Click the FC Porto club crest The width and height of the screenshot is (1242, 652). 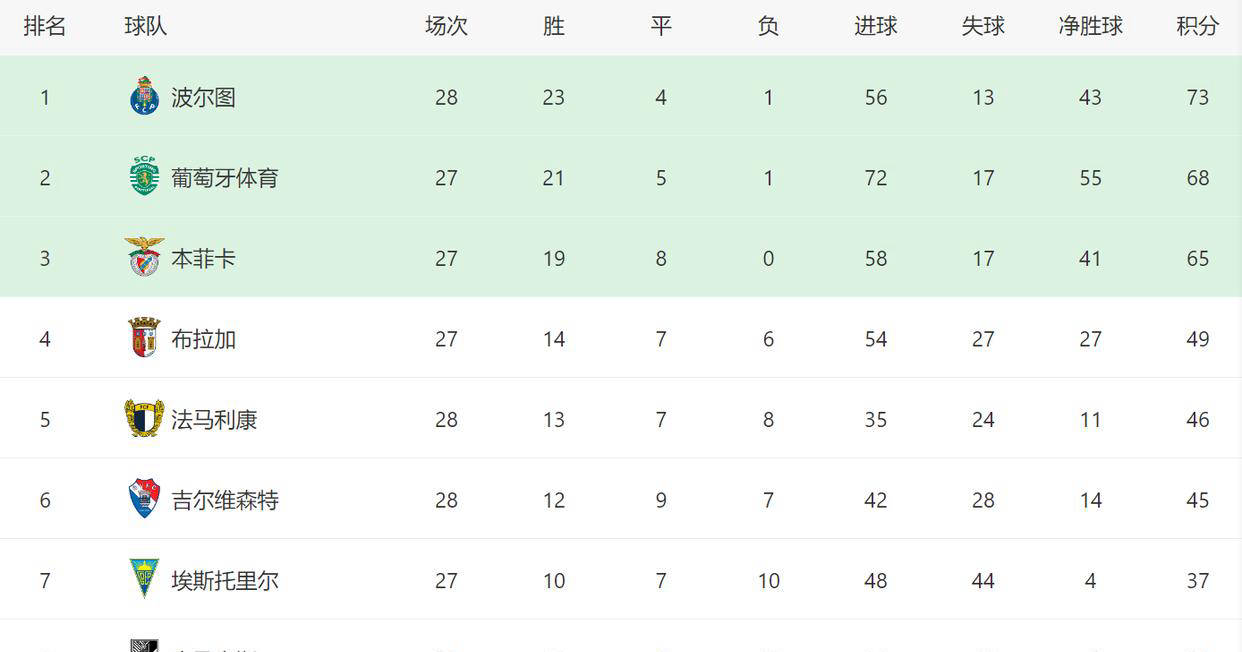point(145,97)
